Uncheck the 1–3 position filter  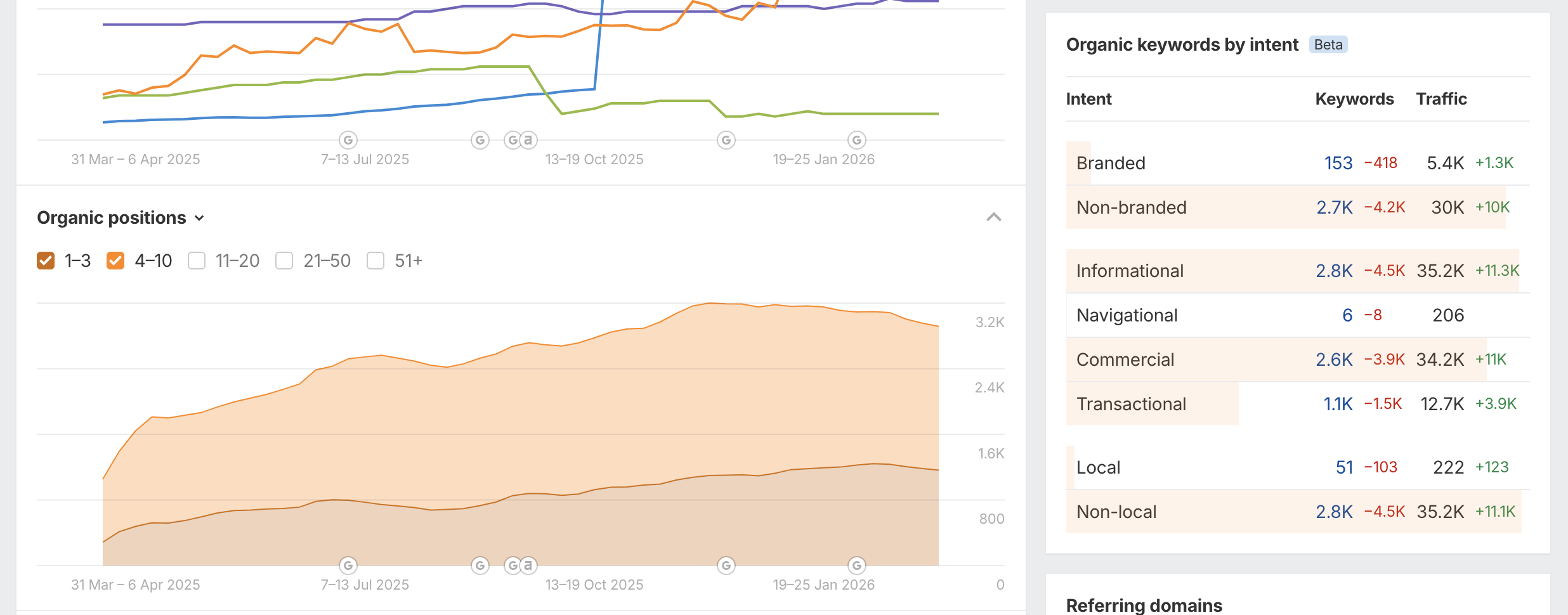(x=44, y=260)
